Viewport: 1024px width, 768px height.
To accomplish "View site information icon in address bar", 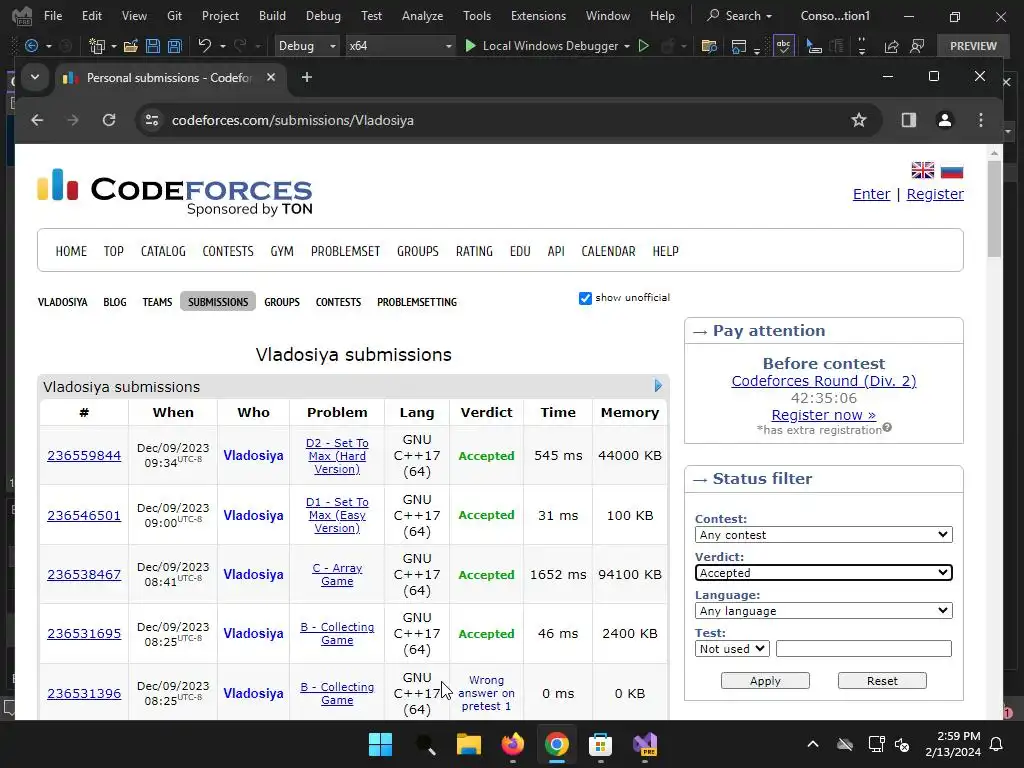I will [152, 120].
